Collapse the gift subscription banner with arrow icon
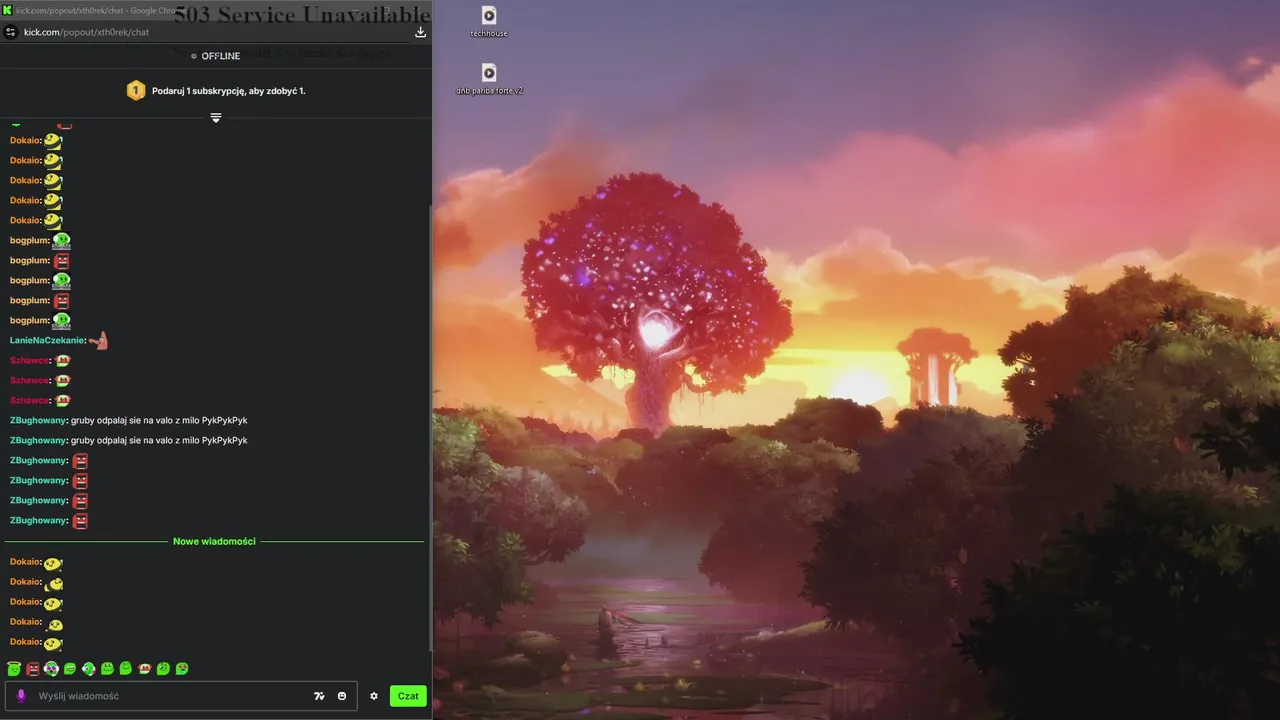1280x720 pixels. click(215, 118)
